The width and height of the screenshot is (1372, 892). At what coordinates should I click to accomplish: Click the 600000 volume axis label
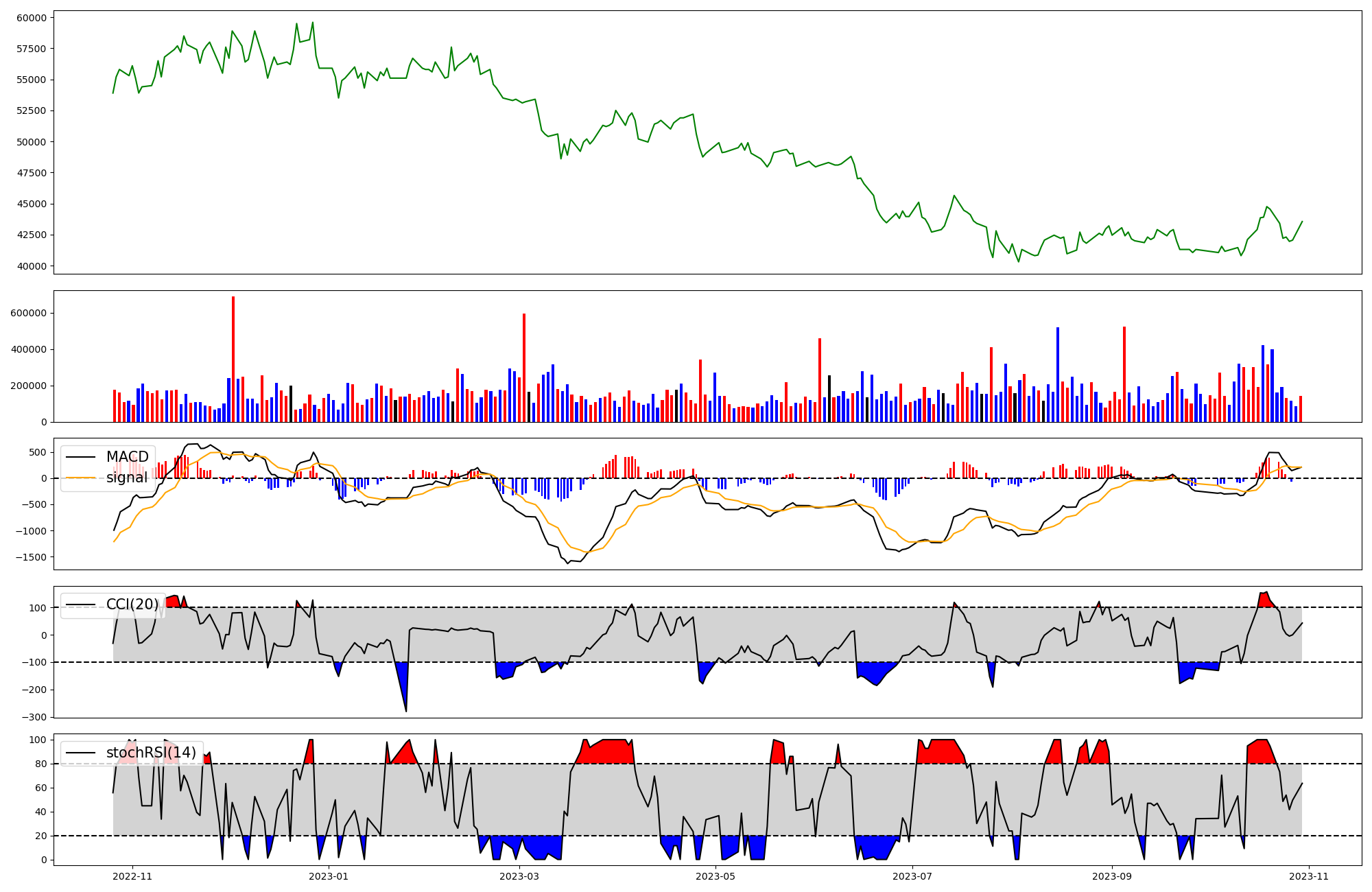29,313
